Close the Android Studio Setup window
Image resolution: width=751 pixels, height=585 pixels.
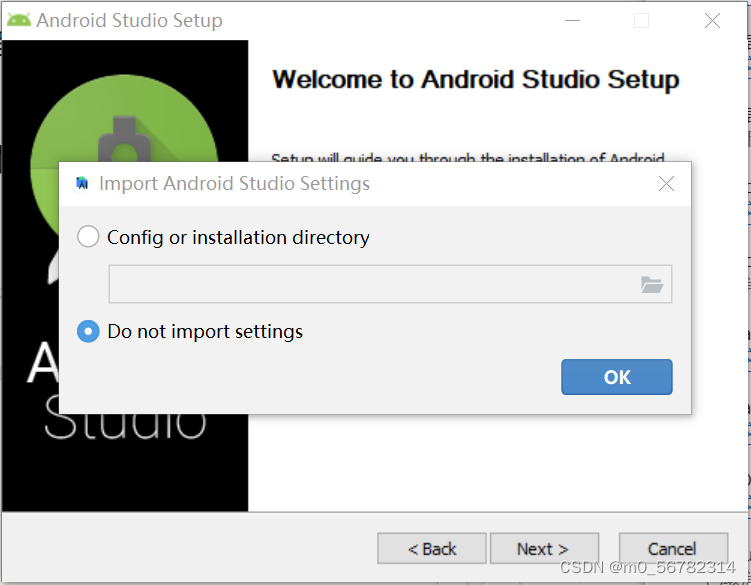click(x=712, y=21)
